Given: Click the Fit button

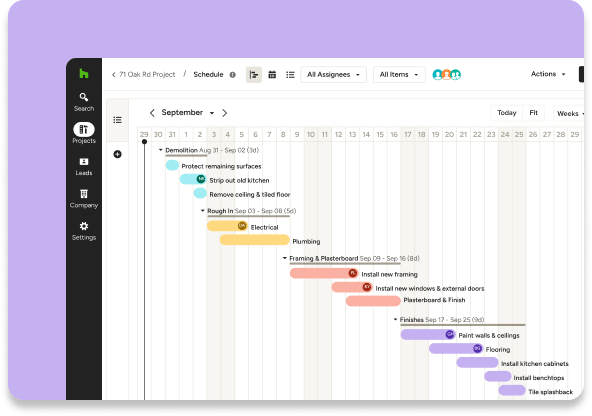Looking at the screenshot, I should [533, 113].
